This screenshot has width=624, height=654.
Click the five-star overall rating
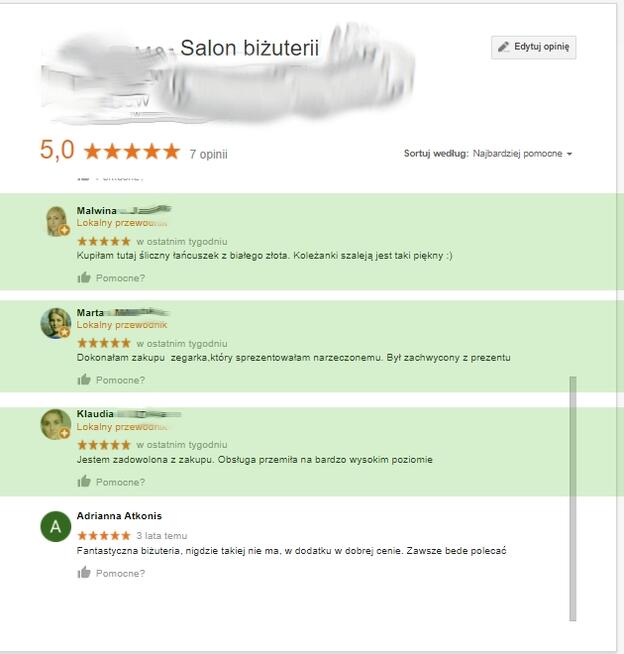click(132, 151)
